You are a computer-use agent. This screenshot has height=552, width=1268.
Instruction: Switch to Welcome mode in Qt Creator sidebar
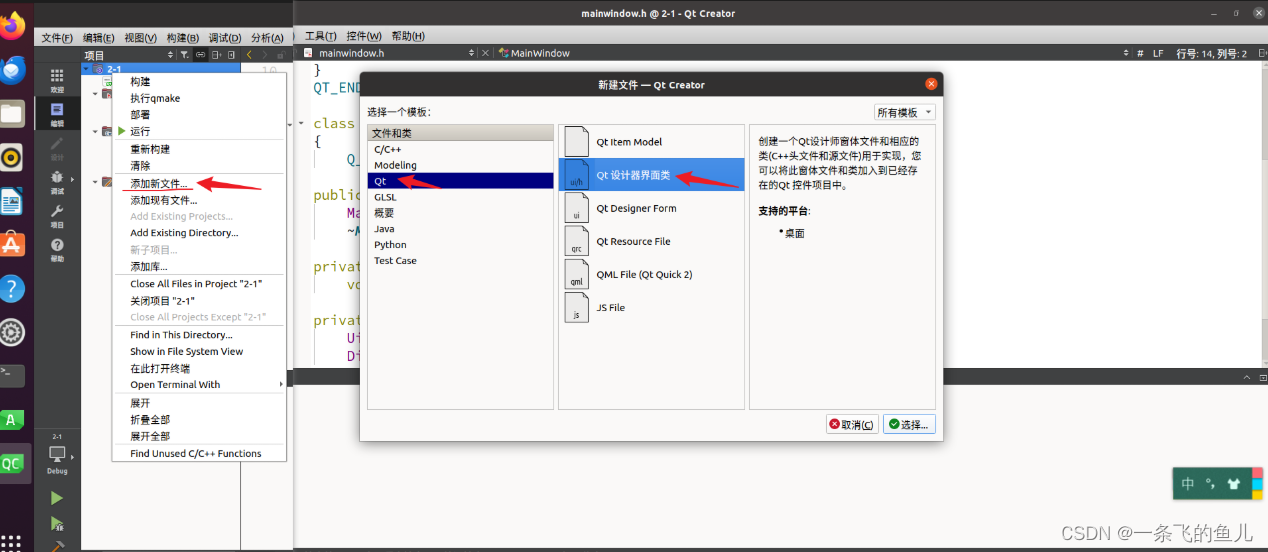pyautogui.click(x=57, y=80)
